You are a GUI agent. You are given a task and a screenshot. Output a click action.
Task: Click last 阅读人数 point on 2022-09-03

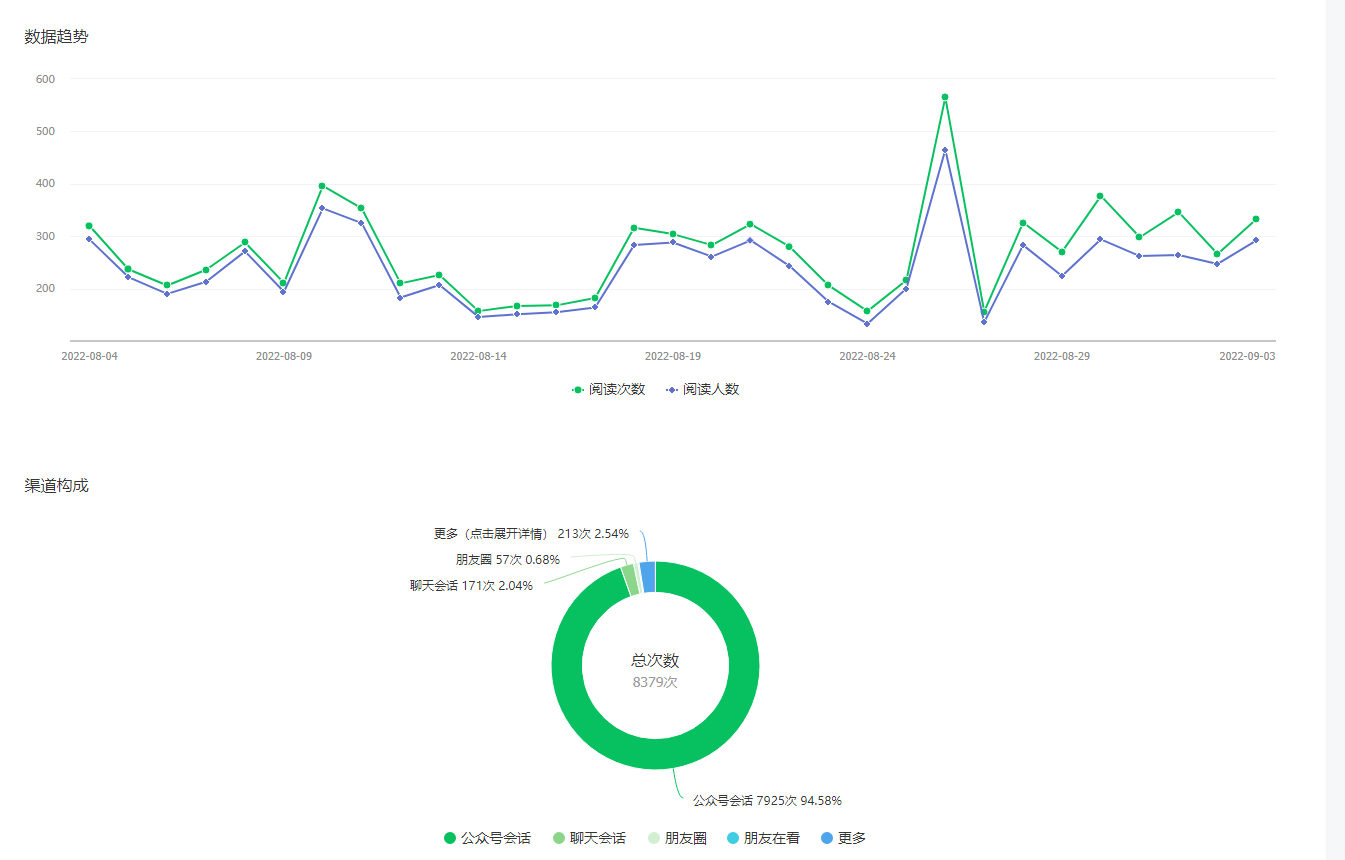(x=1256, y=240)
